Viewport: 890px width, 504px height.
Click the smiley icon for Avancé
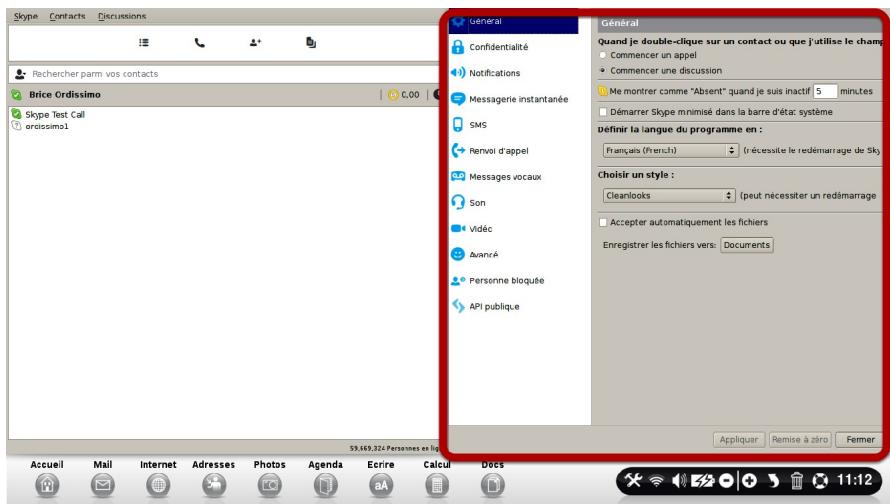click(x=457, y=254)
